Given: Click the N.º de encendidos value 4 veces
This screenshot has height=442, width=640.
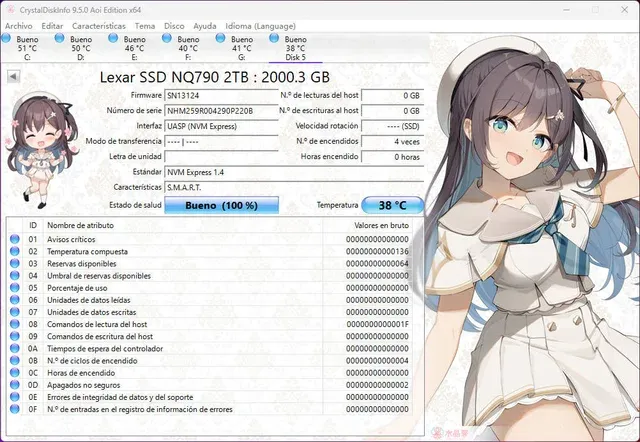Looking at the screenshot, I should [x=392, y=142].
